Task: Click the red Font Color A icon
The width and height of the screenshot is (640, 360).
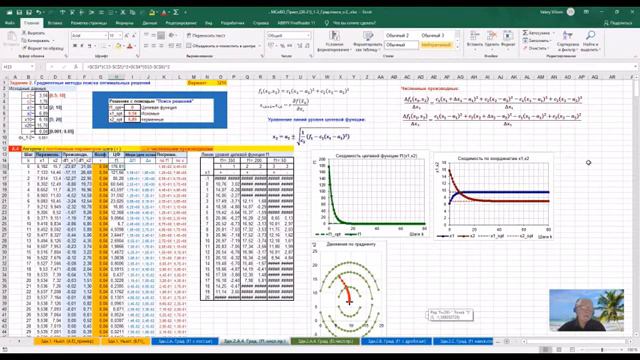Action: [x=130, y=46]
